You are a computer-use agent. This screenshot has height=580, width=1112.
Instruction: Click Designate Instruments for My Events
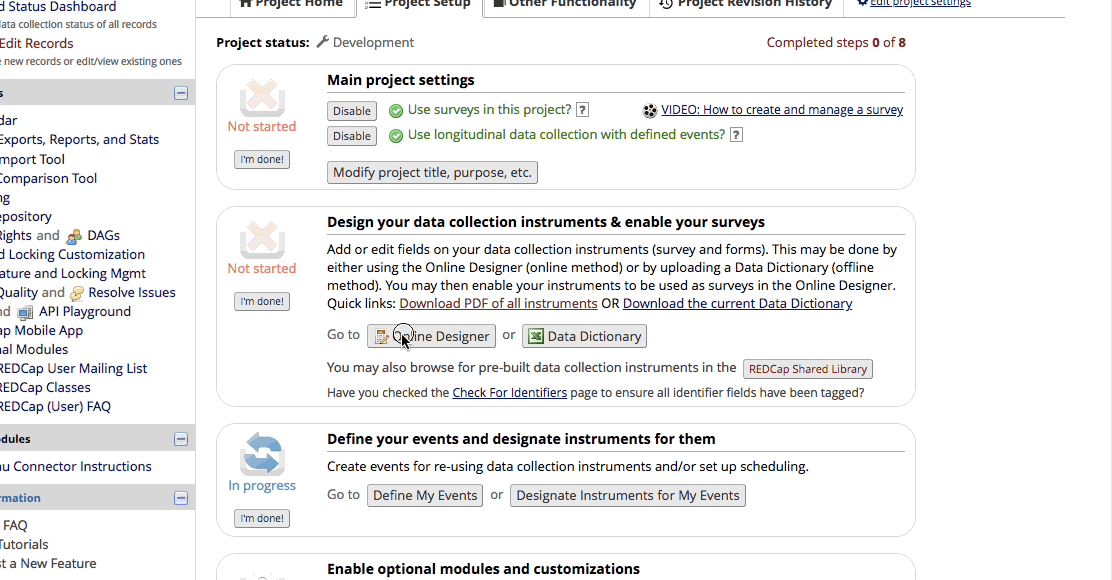point(628,495)
